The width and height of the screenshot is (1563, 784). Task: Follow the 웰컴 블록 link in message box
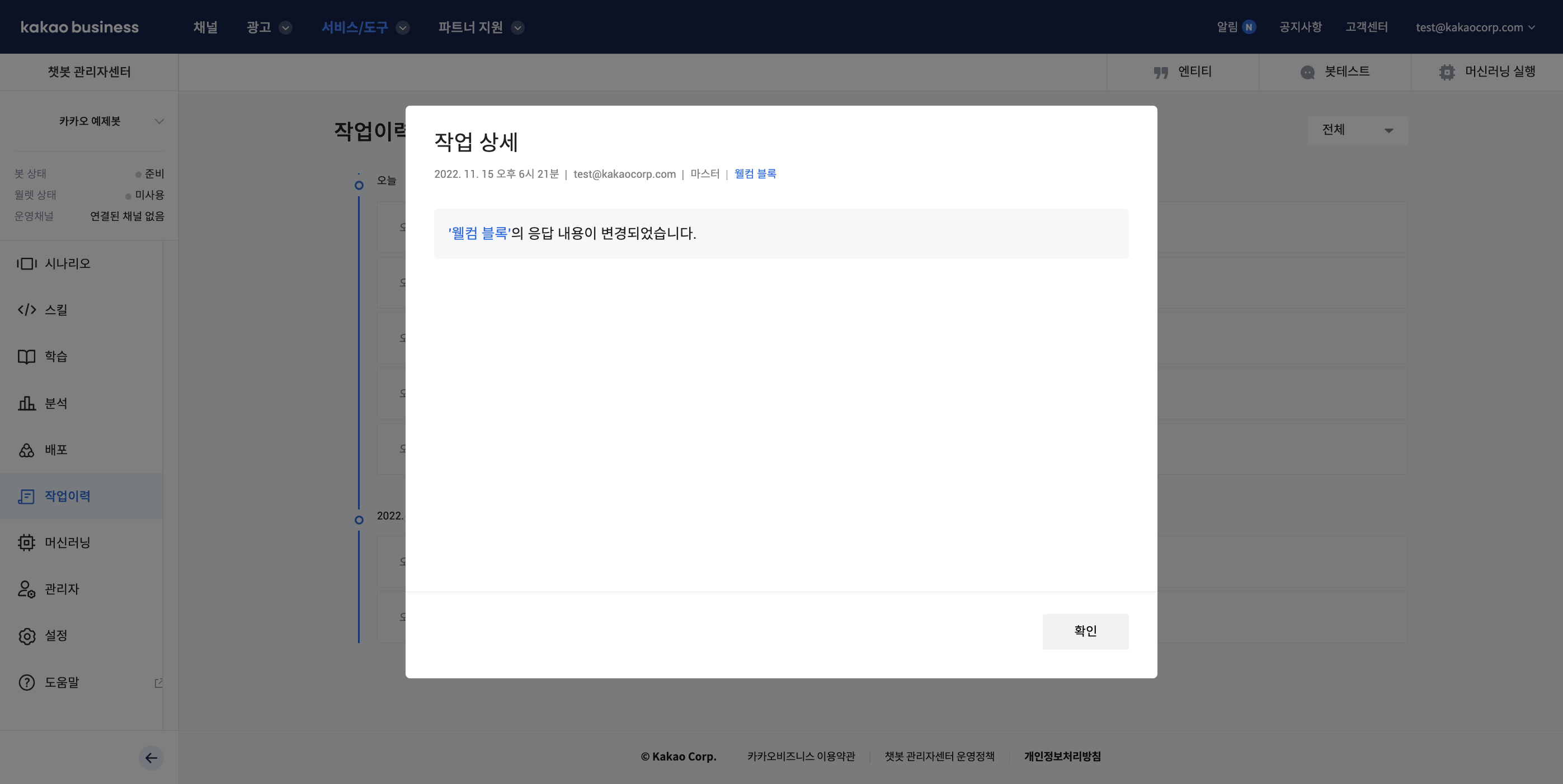[479, 233]
